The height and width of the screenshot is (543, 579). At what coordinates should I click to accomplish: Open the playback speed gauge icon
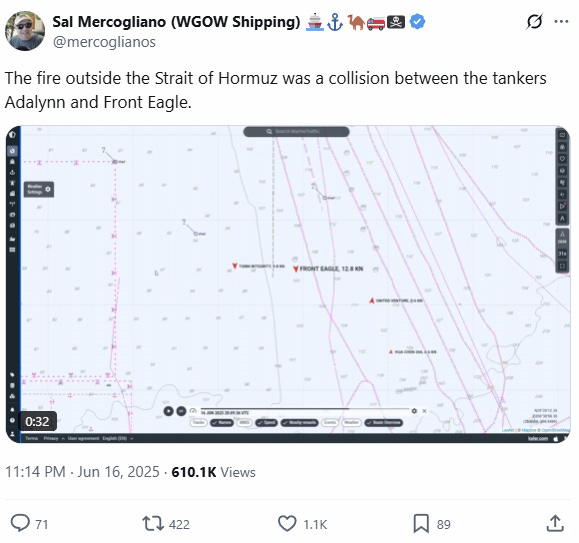pos(193,411)
